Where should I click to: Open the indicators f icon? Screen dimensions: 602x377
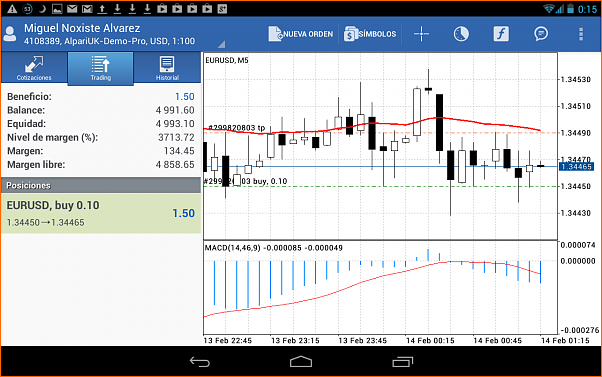tap(501, 34)
